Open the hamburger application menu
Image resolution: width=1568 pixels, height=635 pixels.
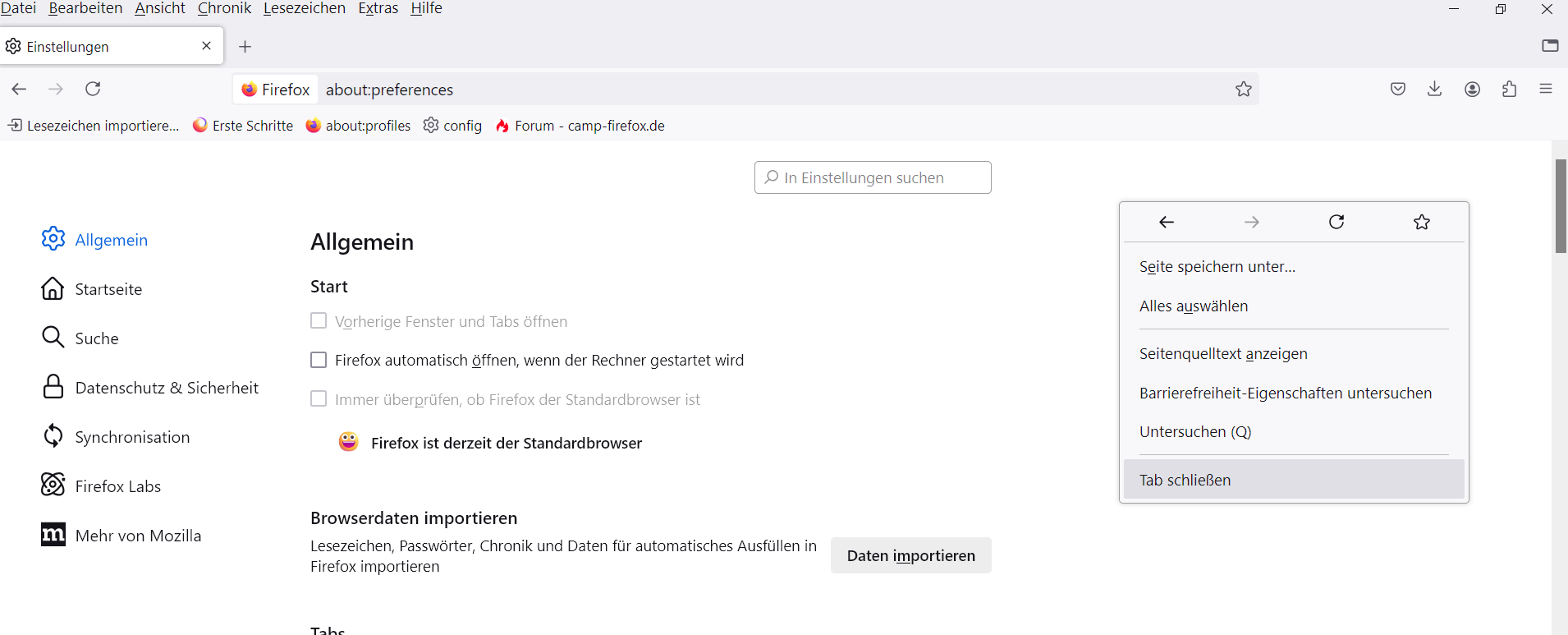click(1546, 89)
